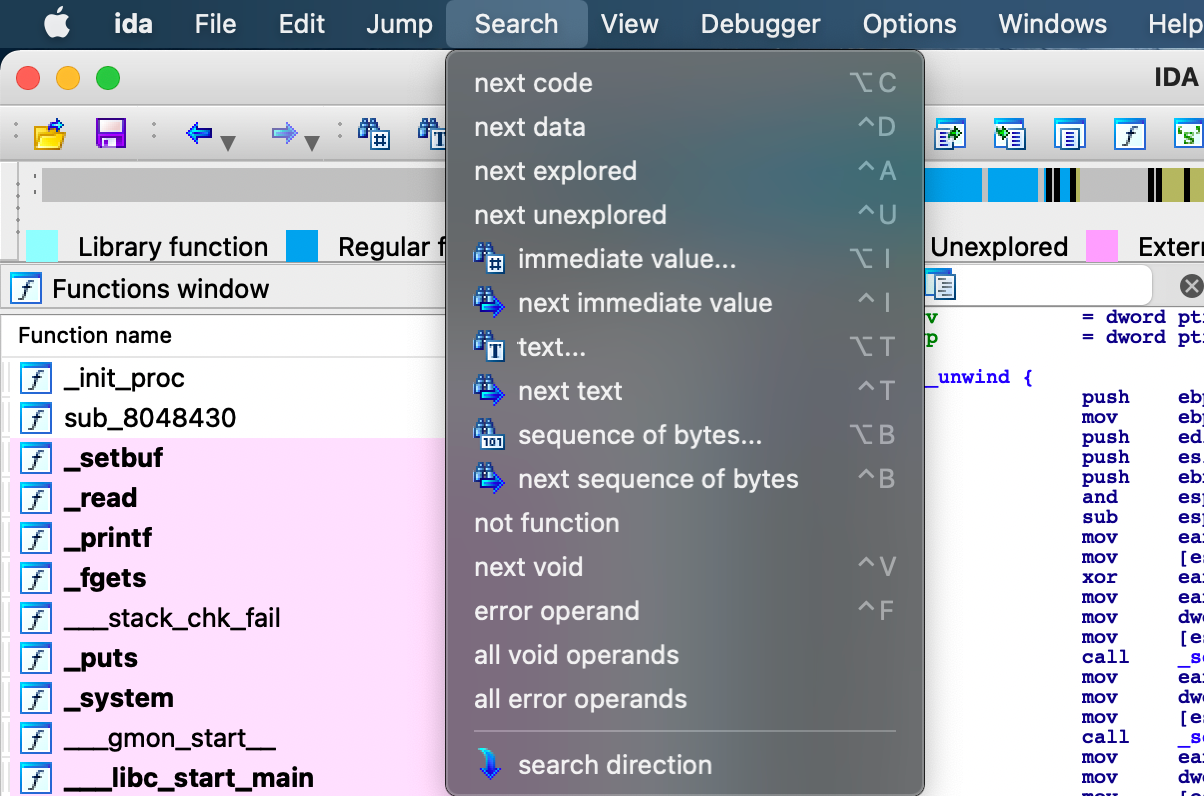Click the disassembly view tab icon
Viewport: 1204px width, 796px height.
[941, 286]
